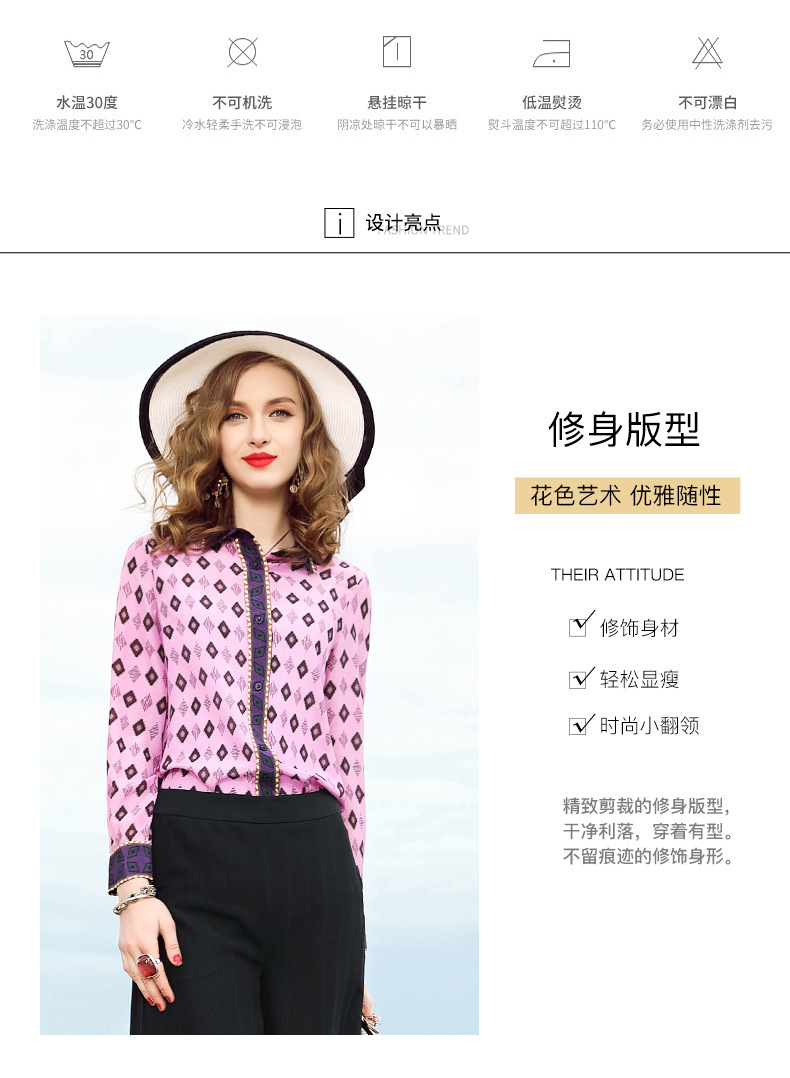790x1078 pixels.
Task: Click the info icon beside 设计亮点
Action: tap(339, 223)
